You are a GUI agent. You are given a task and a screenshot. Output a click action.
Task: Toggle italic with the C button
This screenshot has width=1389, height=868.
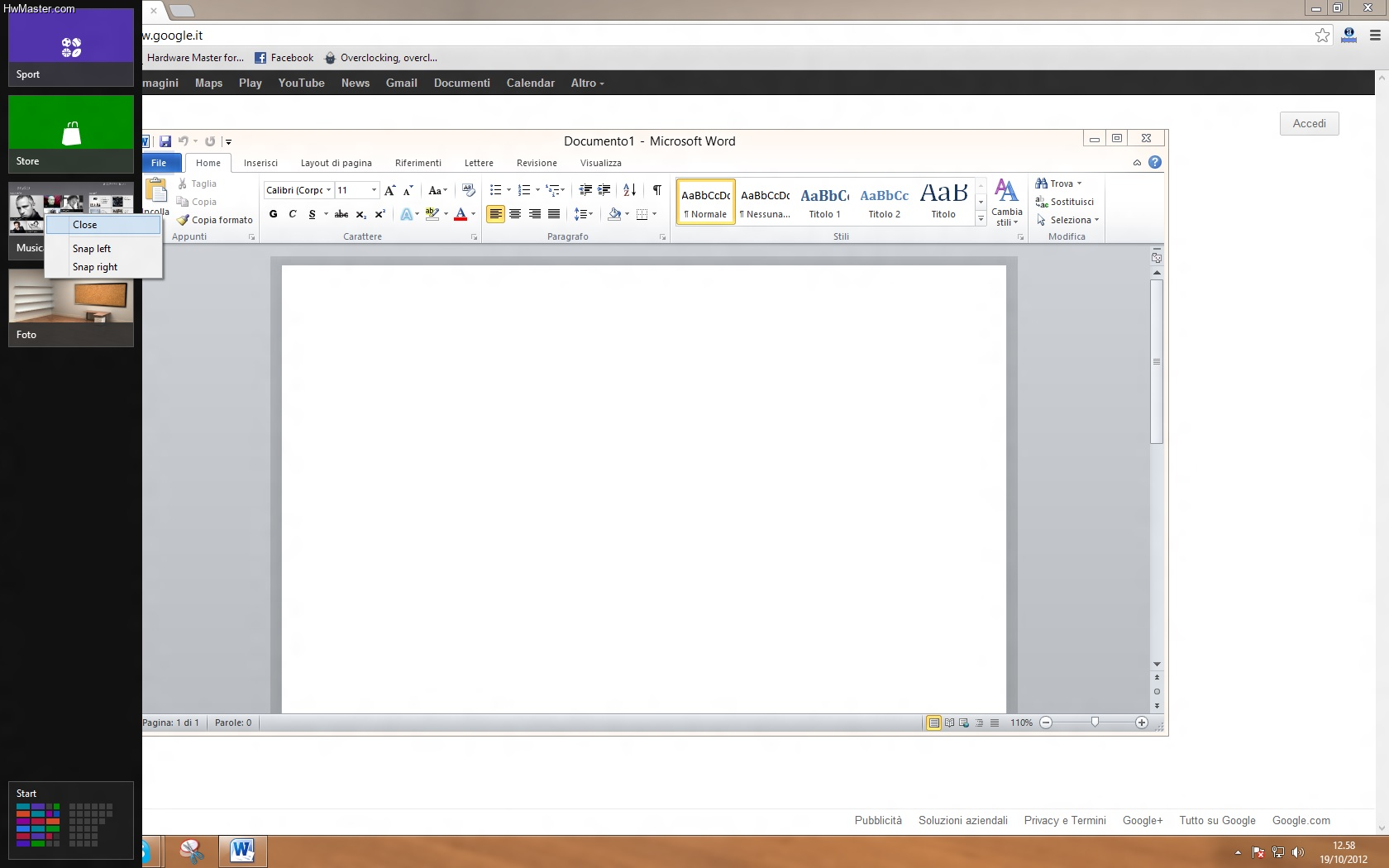click(x=293, y=214)
